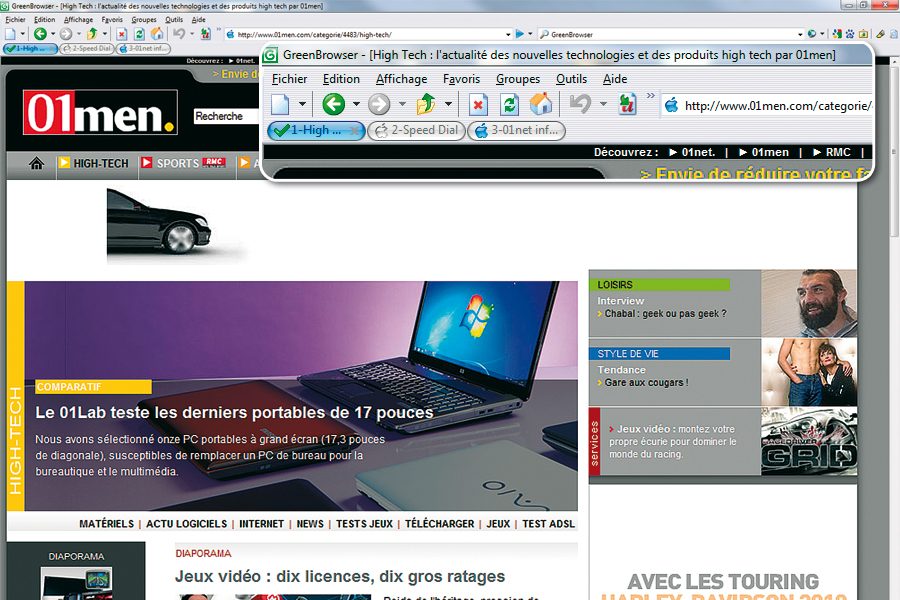Open the 'Jeux vidéo : dix licences' diaporama headline
The height and width of the screenshot is (600, 900).
coord(340,576)
